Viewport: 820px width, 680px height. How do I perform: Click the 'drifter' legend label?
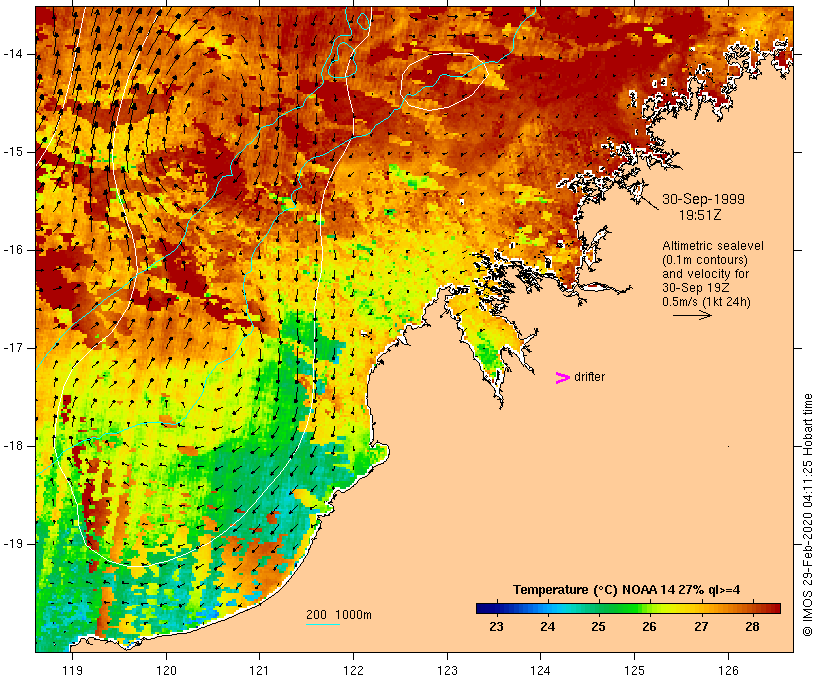pos(589,377)
